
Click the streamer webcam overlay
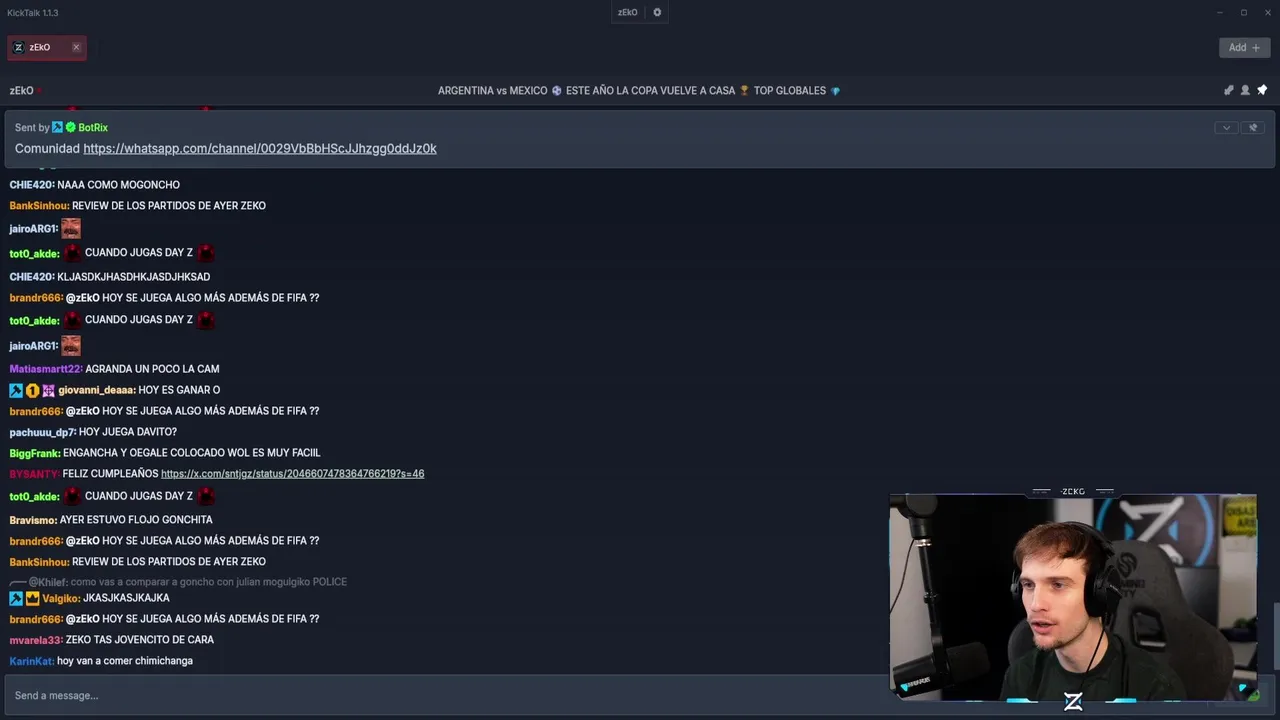(1073, 597)
